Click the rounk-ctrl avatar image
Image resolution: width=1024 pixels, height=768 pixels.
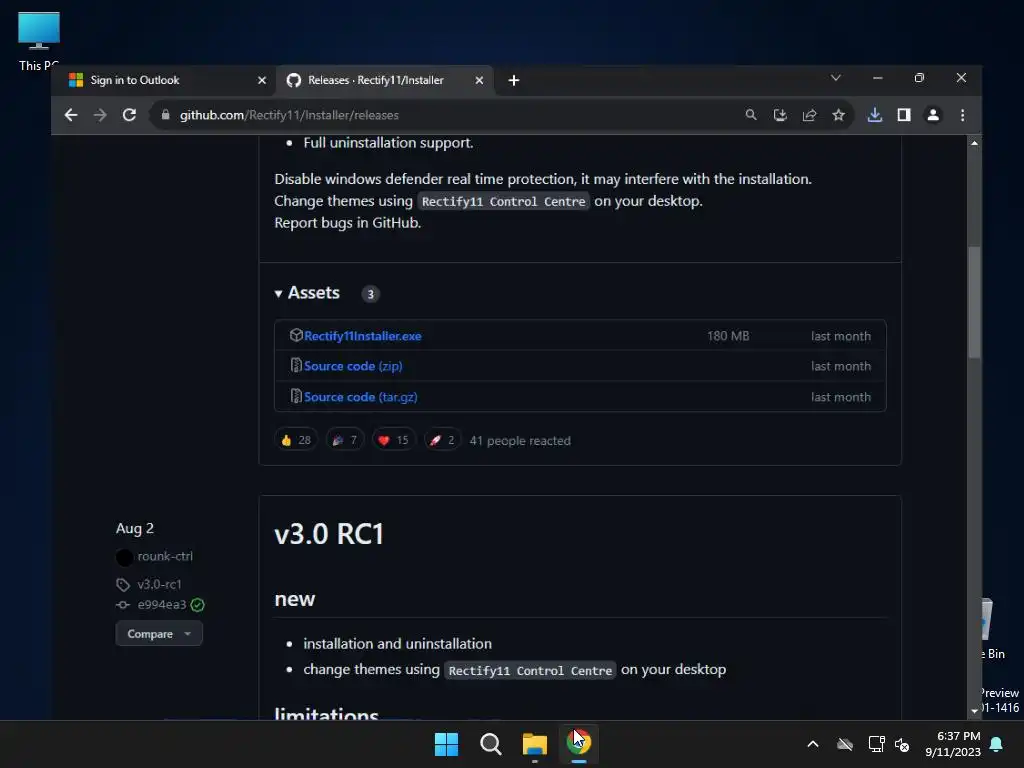(124, 557)
